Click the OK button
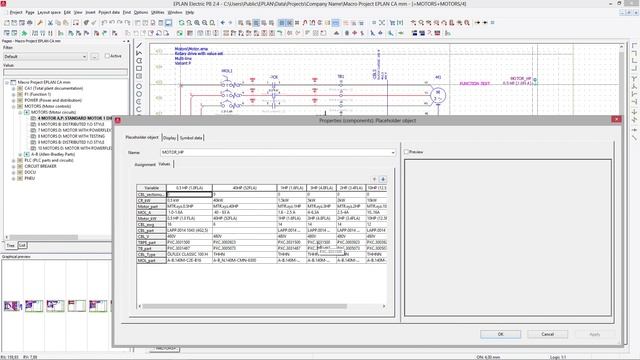Viewport: 640px width, 360px height. point(500,334)
